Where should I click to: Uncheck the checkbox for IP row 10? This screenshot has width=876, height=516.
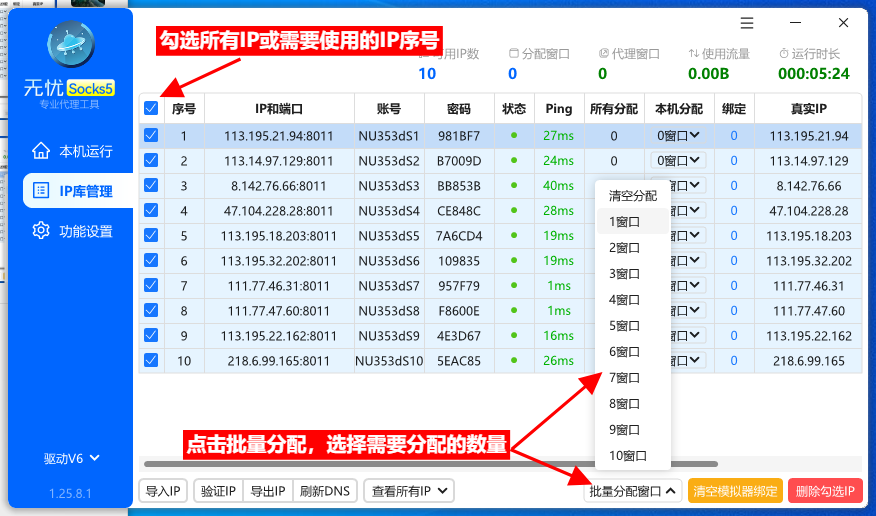tap(151, 360)
